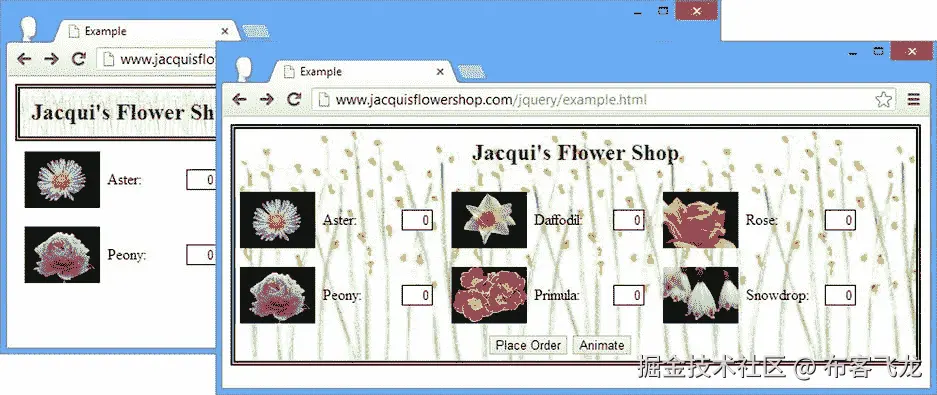This screenshot has height=395, width=937.
Task: Minimize the rear browser window
Action: 638,12
